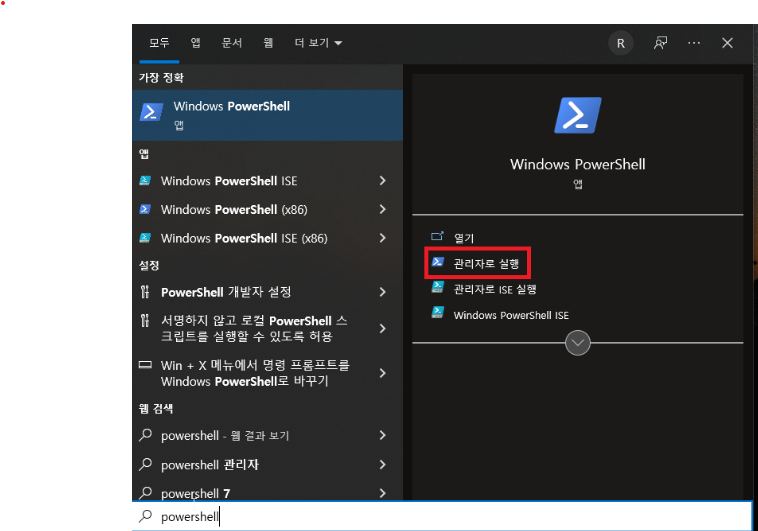Expand powershell - 웹 결과 보기 arrow
Image resolution: width=758 pixels, height=531 pixels.
382,435
